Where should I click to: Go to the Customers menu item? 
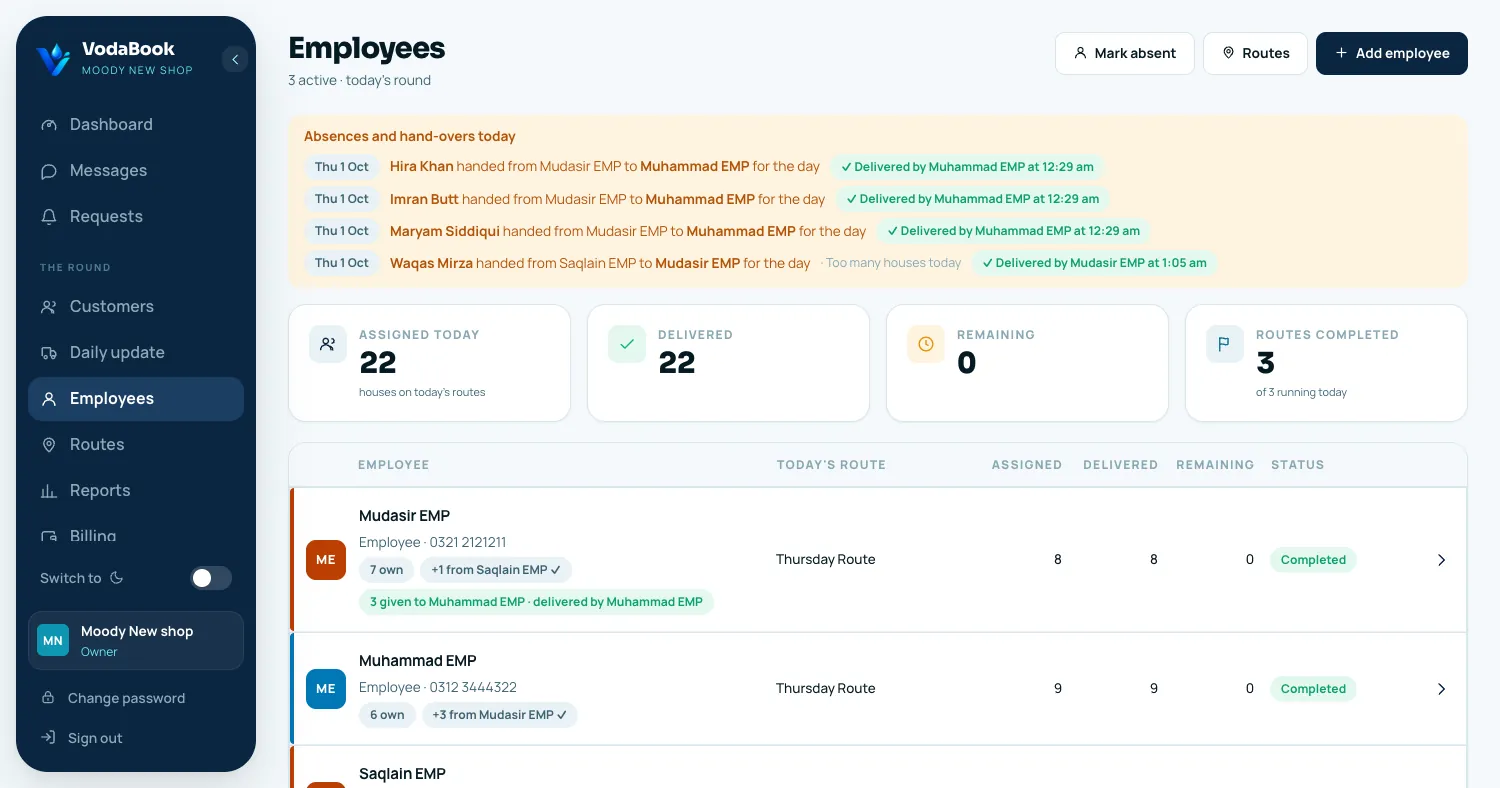click(x=136, y=307)
